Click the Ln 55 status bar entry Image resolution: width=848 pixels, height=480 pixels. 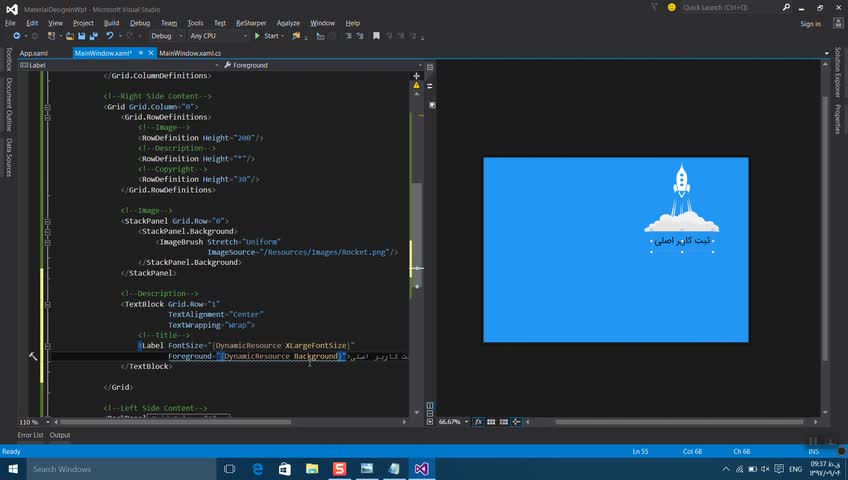[x=640, y=451]
